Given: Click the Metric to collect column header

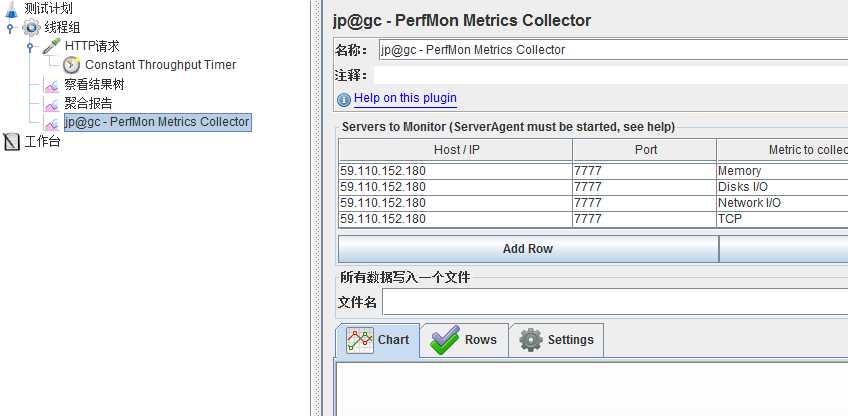Looking at the screenshot, I should click(x=783, y=150).
